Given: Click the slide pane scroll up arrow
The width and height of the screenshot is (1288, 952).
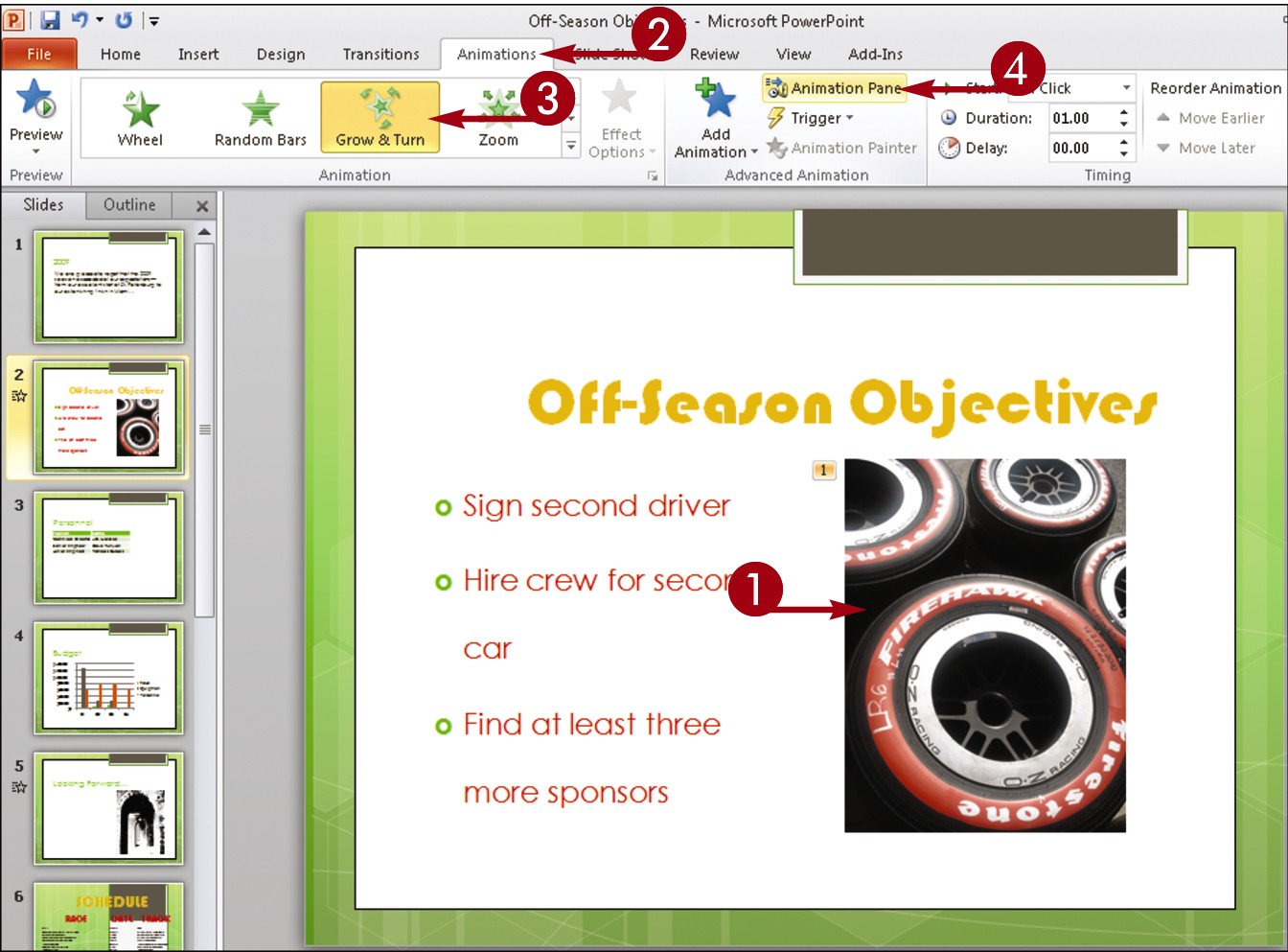Looking at the screenshot, I should point(204,232).
